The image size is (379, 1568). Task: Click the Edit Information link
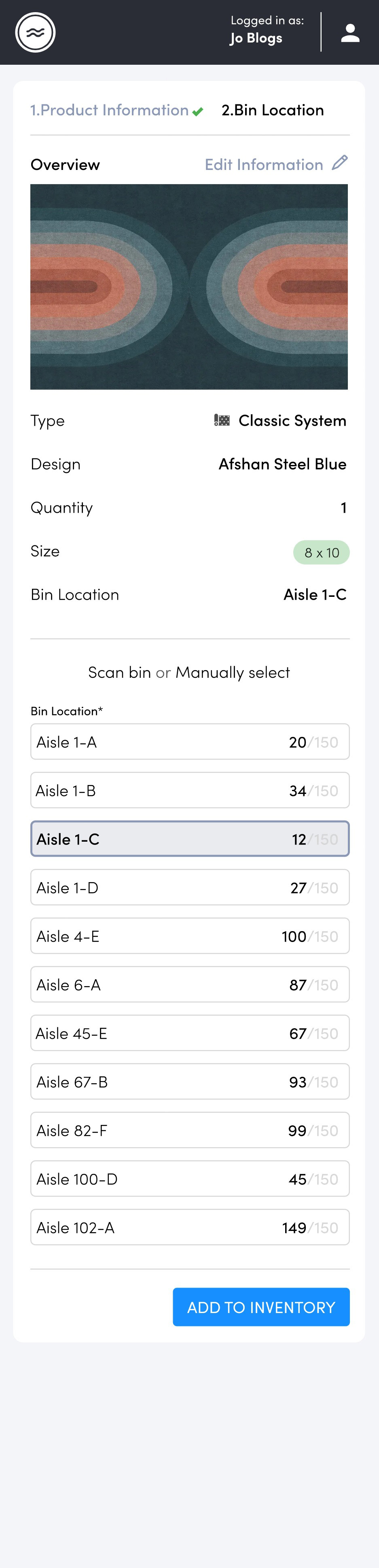coord(264,164)
